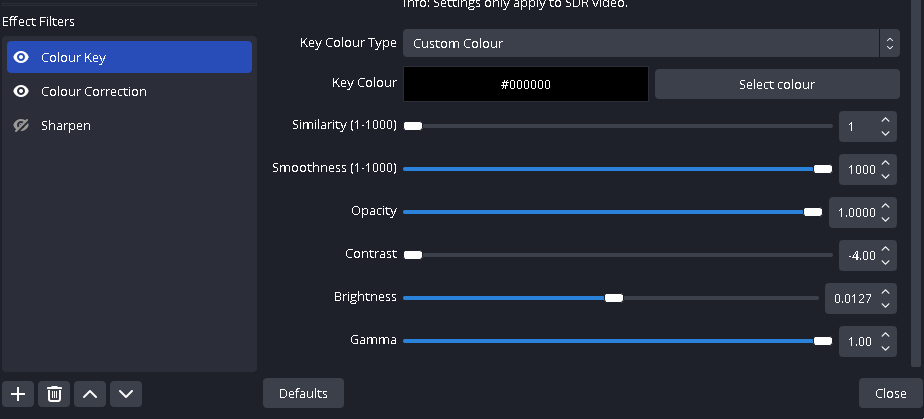Enable the hidden Sharpen filter eye icon
Screen dimensions: 924x419
(21, 126)
